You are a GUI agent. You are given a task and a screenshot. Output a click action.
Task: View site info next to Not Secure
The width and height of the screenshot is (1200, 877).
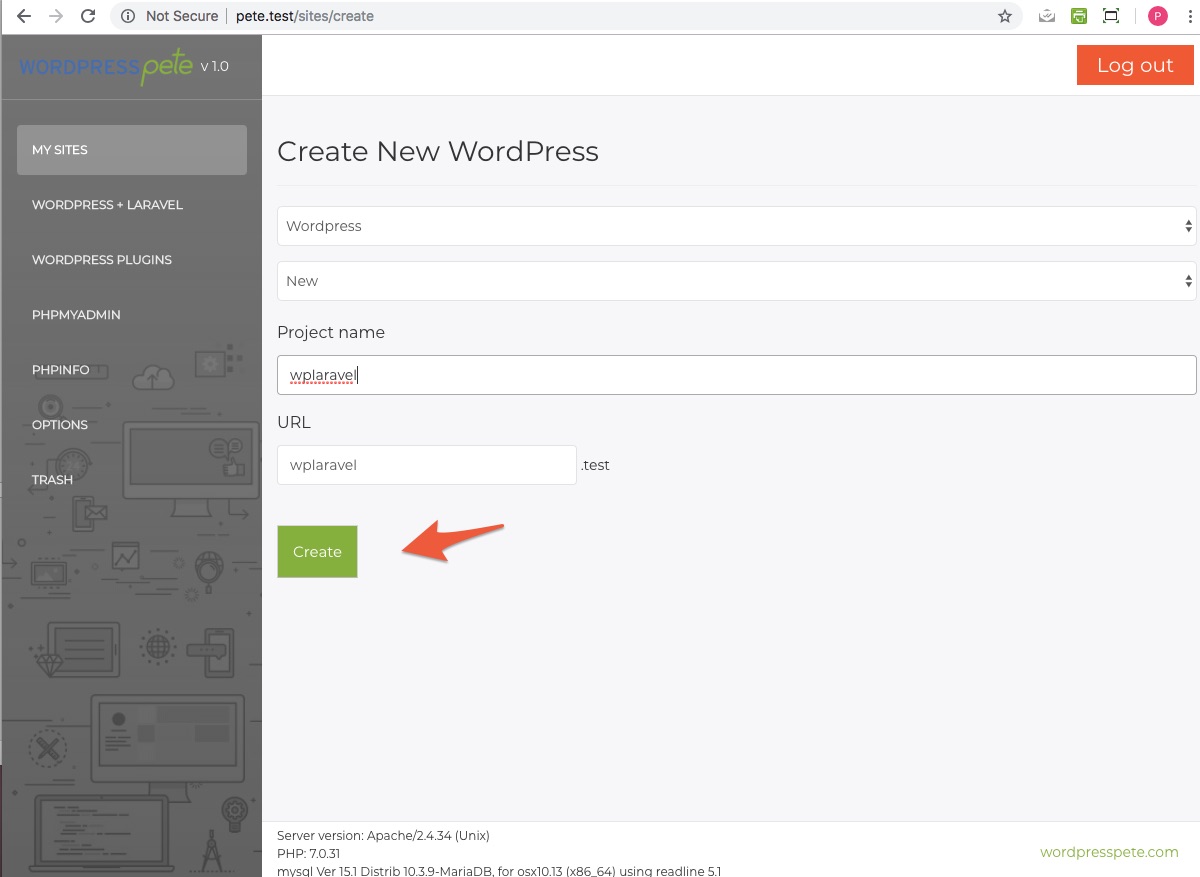[128, 16]
